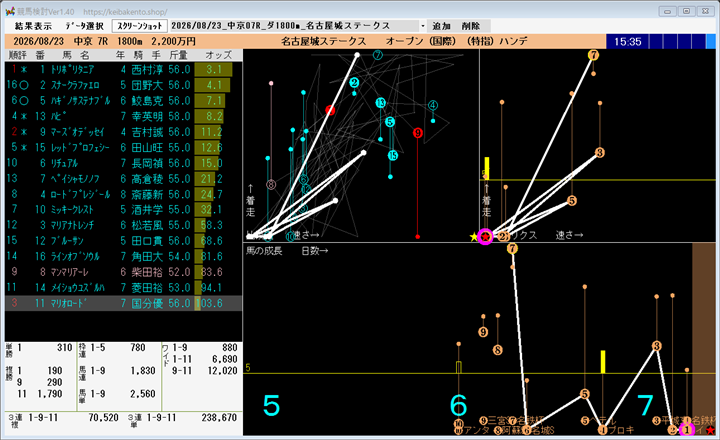Screen dimensions: 720x440
Task: Click the orange circle 7 marker atop the right chart
Action: tap(593, 55)
